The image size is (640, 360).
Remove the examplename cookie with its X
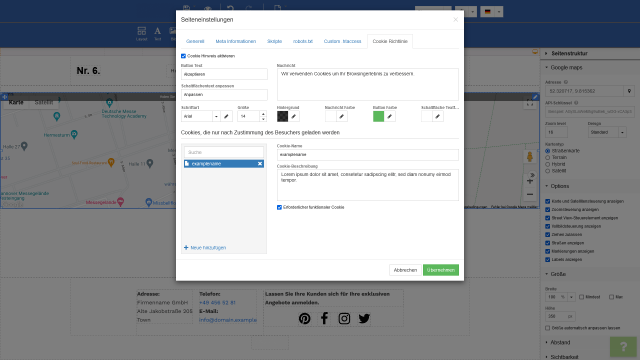[260, 164]
